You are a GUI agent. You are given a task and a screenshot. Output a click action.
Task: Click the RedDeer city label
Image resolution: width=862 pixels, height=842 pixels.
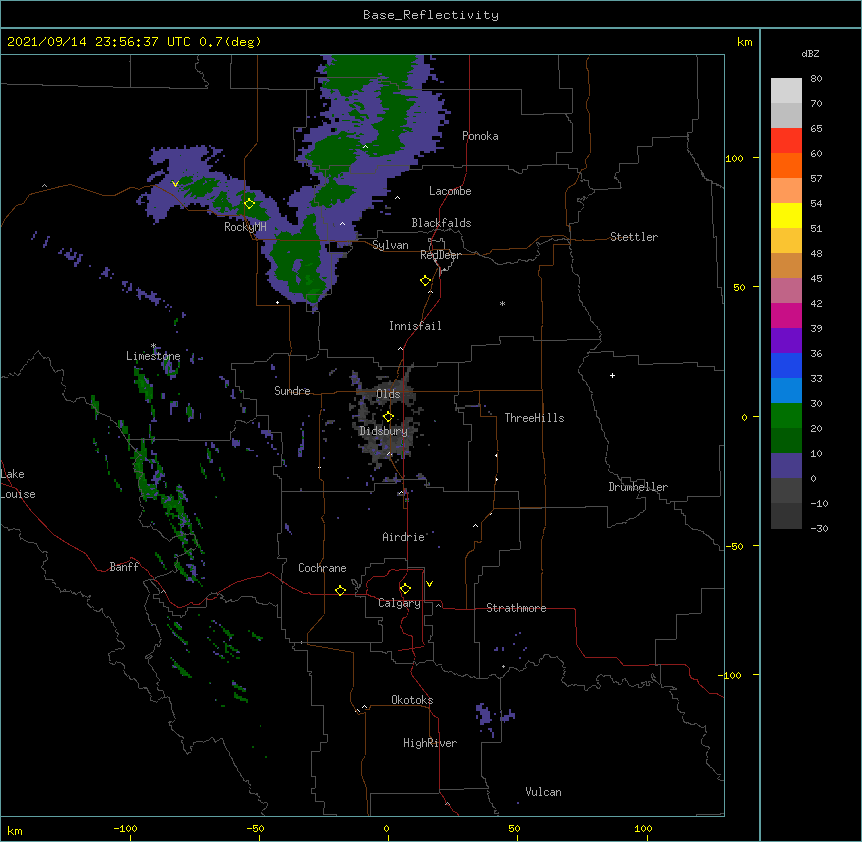[440, 255]
